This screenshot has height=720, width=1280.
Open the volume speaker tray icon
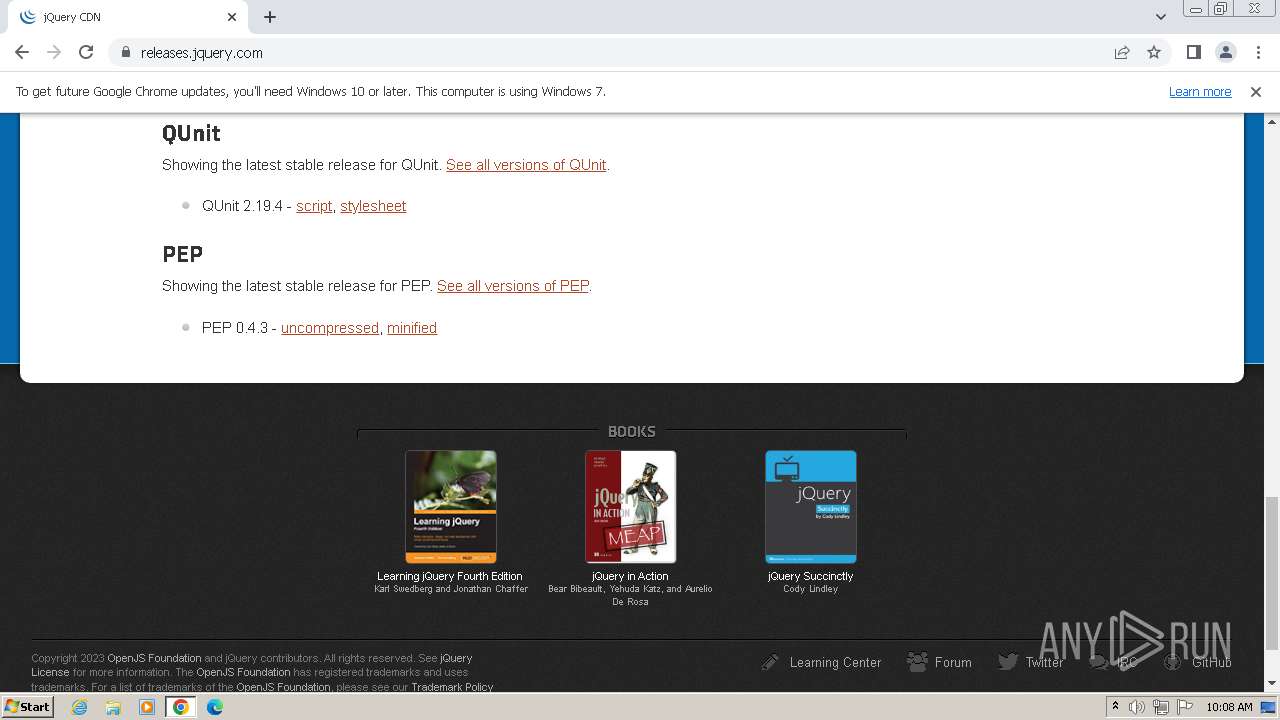(x=1137, y=707)
